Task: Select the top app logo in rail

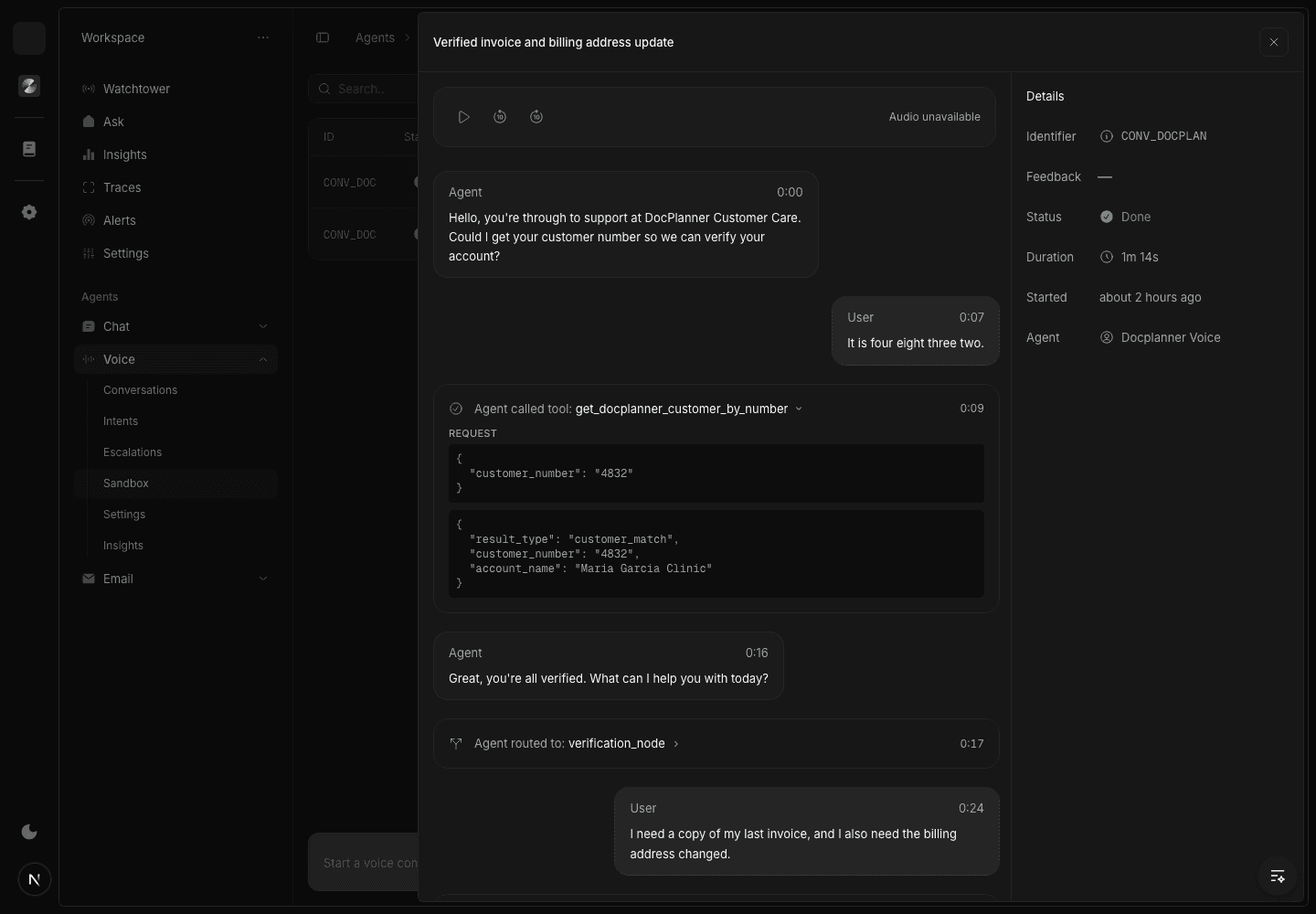Action: coord(29,38)
